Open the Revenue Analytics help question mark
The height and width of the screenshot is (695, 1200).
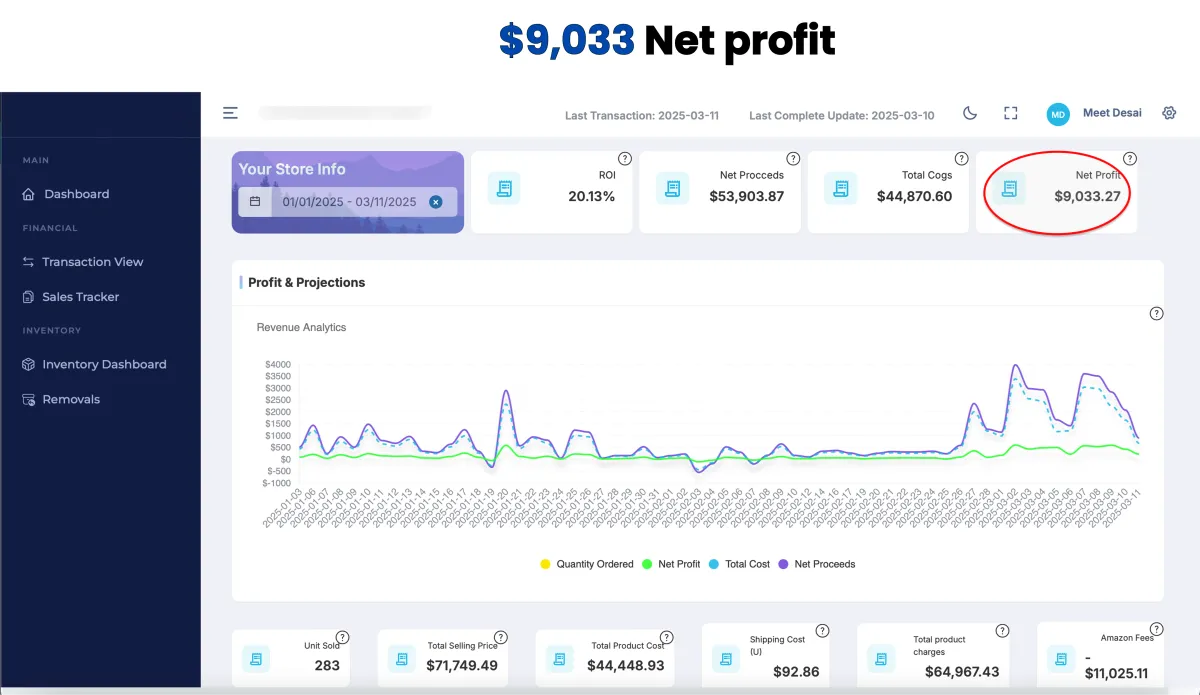point(1157,313)
